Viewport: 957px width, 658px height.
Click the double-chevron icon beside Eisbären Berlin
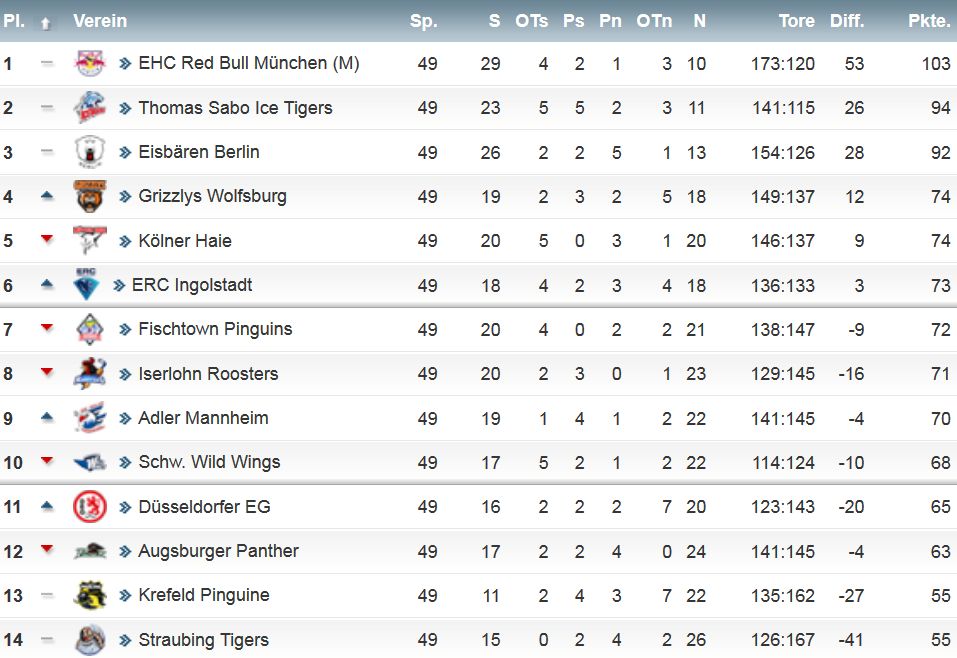tap(125, 152)
